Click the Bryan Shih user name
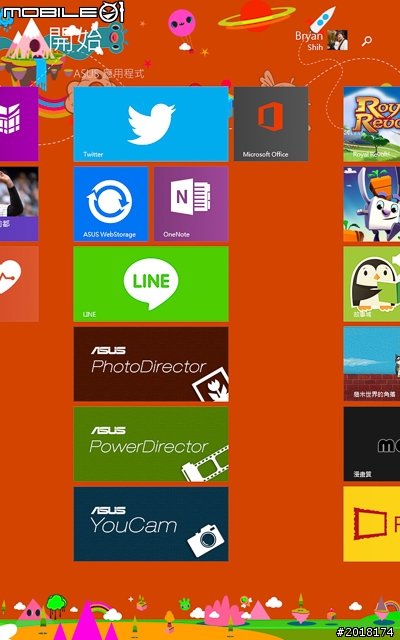This screenshot has width=400, height=640. (309, 40)
